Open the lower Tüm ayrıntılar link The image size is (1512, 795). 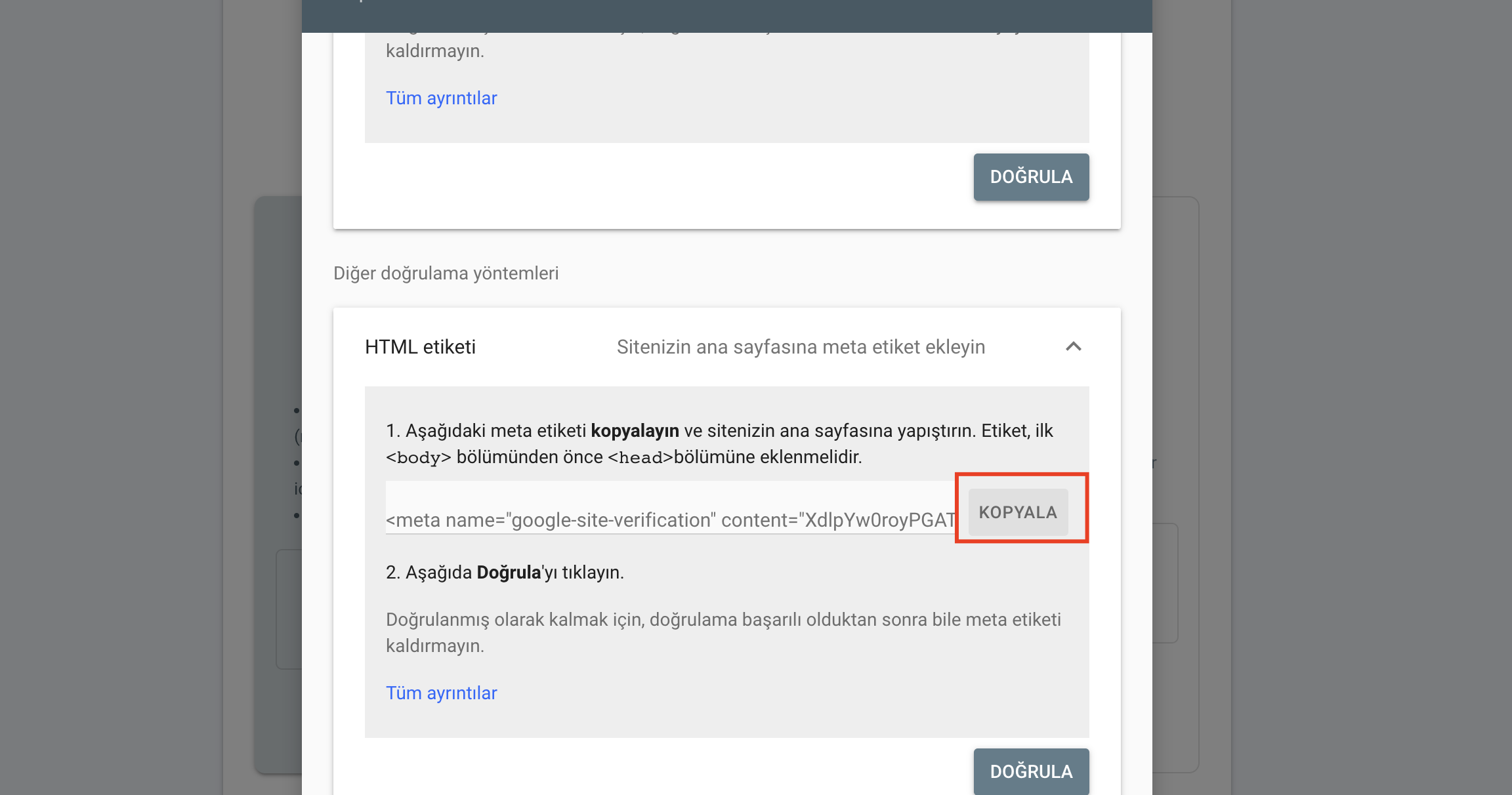(442, 692)
